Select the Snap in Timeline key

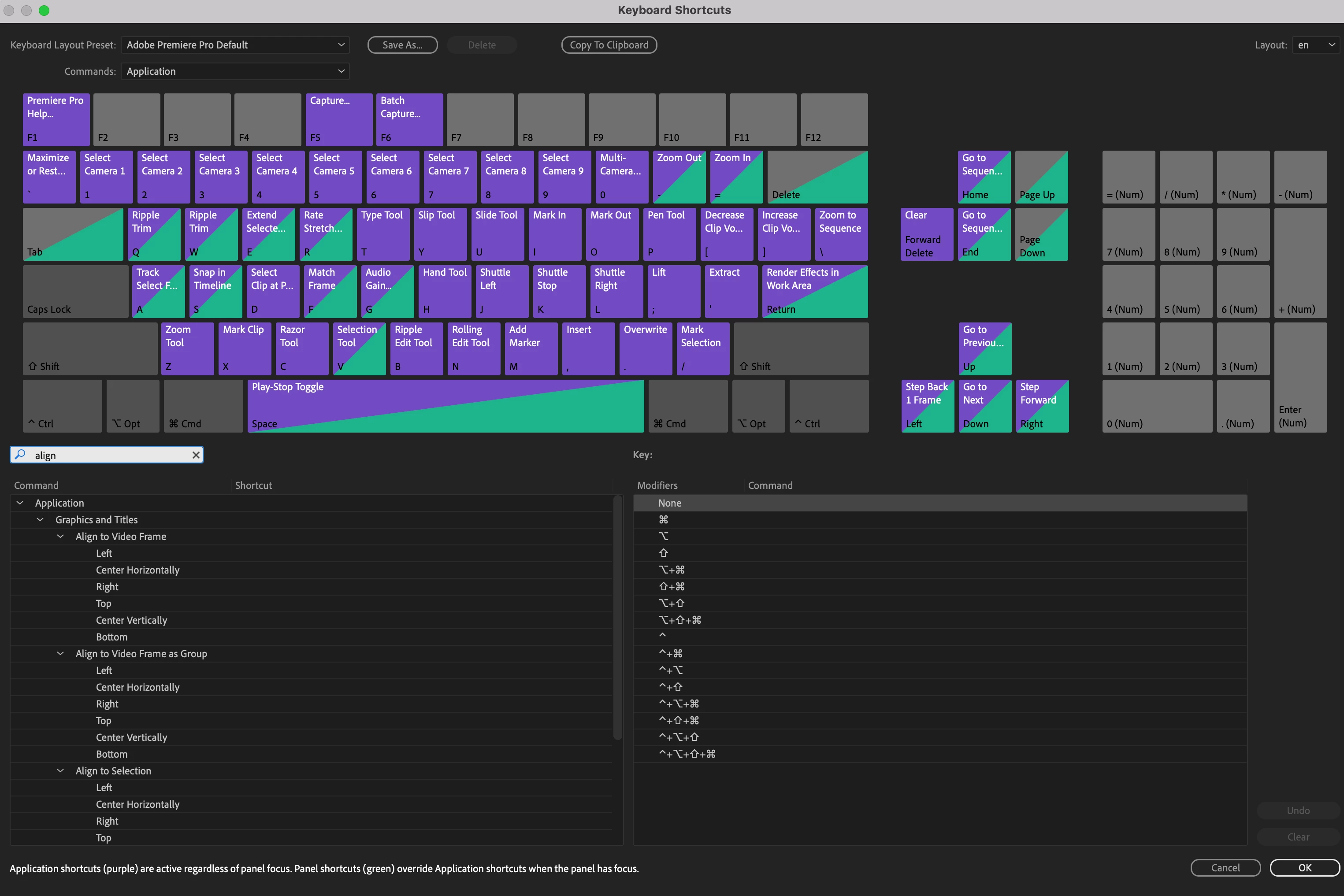point(215,291)
